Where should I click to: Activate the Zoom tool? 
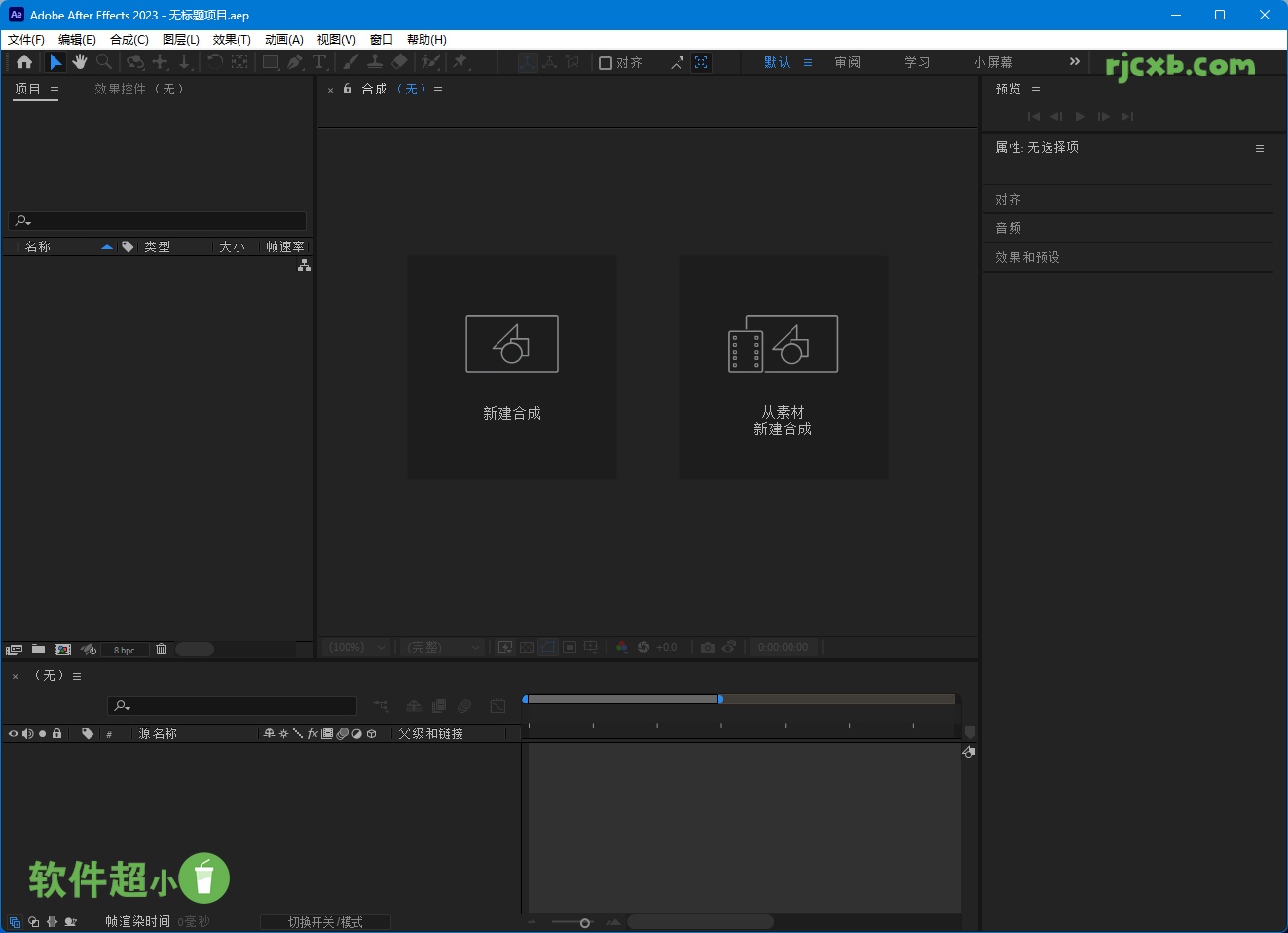[x=103, y=61]
